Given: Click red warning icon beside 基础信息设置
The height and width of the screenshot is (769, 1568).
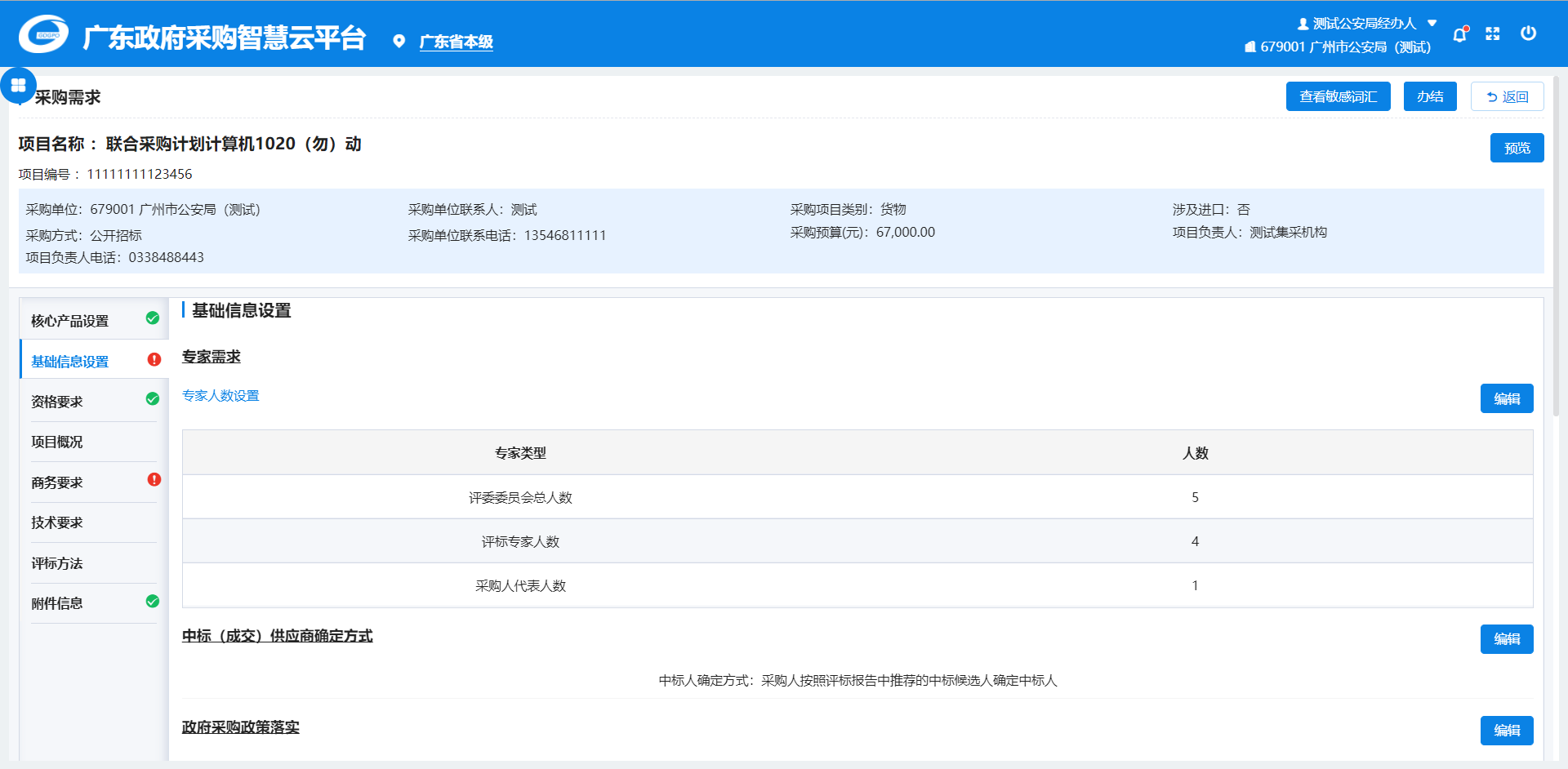Looking at the screenshot, I should click(x=154, y=360).
